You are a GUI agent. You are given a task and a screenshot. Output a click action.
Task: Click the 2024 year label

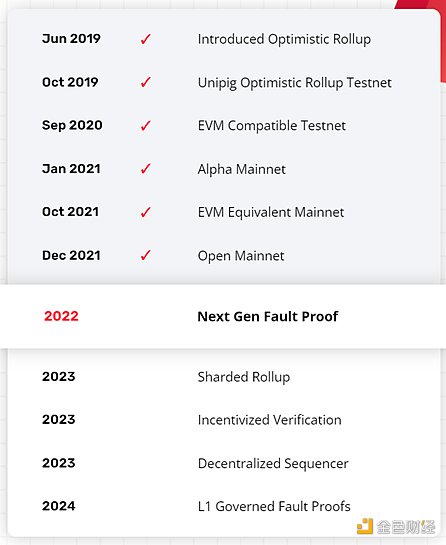click(x=58, y=506)
